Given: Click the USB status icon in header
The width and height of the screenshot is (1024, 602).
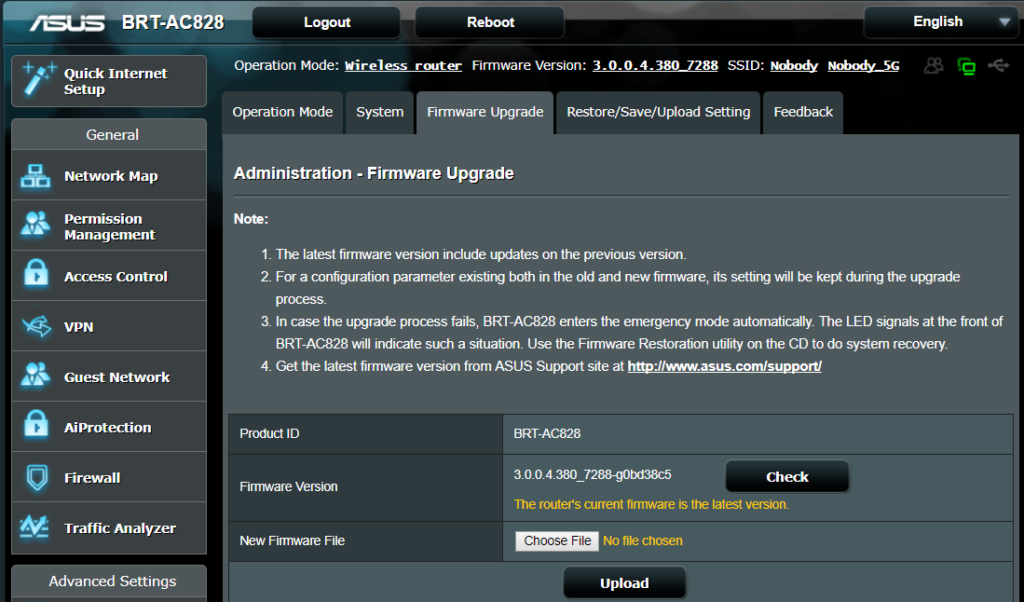Looking at the screenshot, I should click(997, 66).
